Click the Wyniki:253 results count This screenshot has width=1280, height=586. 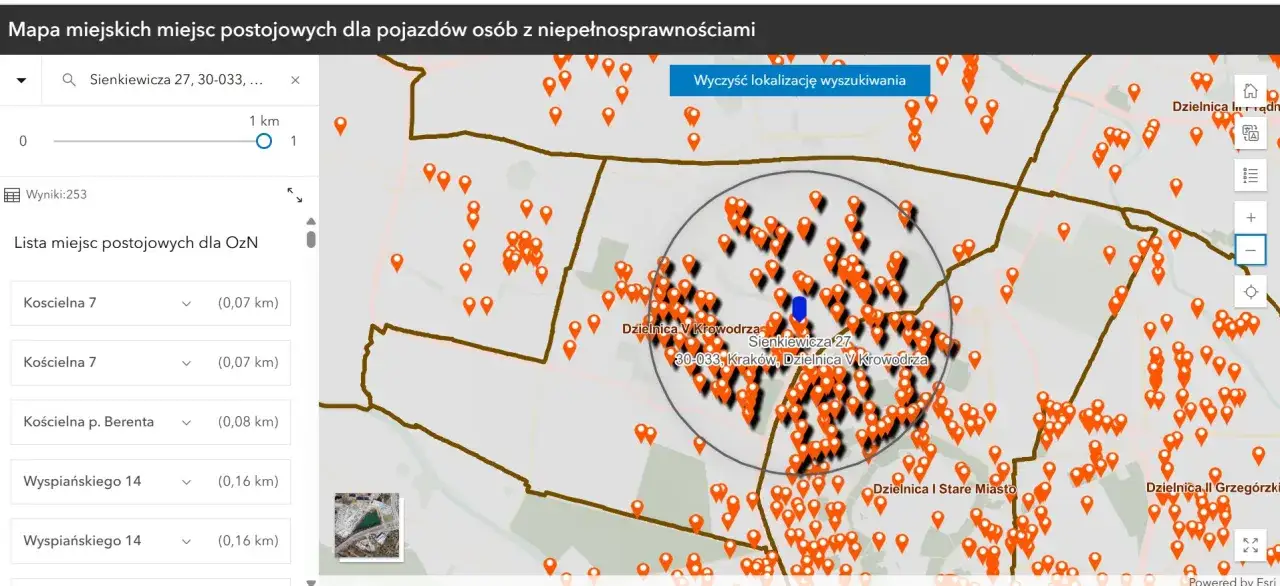[56, 194]
